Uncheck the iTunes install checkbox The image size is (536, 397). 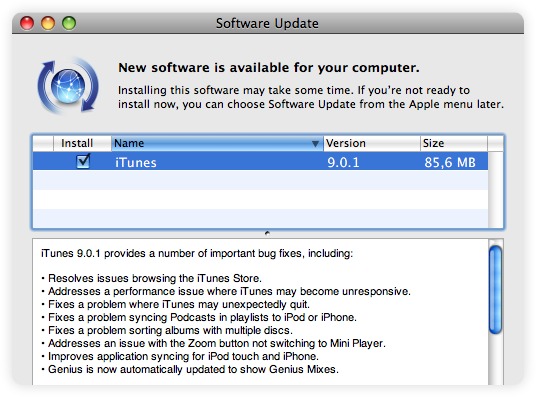83,161
